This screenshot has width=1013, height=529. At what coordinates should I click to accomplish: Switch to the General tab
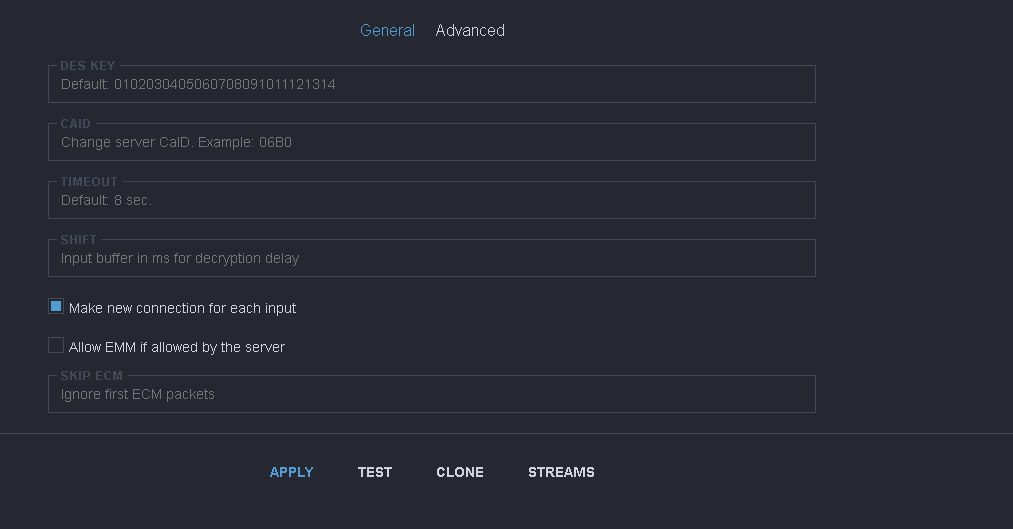[x=387, y=30]
